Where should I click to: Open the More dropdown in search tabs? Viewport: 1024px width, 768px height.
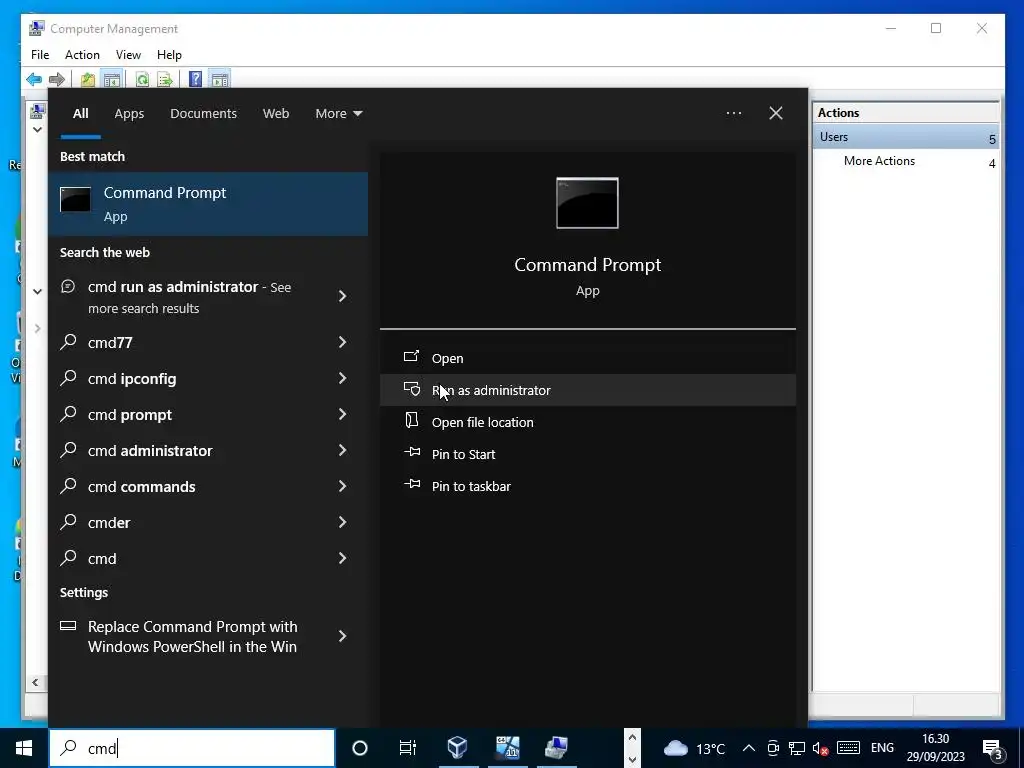tap(338, 114)
